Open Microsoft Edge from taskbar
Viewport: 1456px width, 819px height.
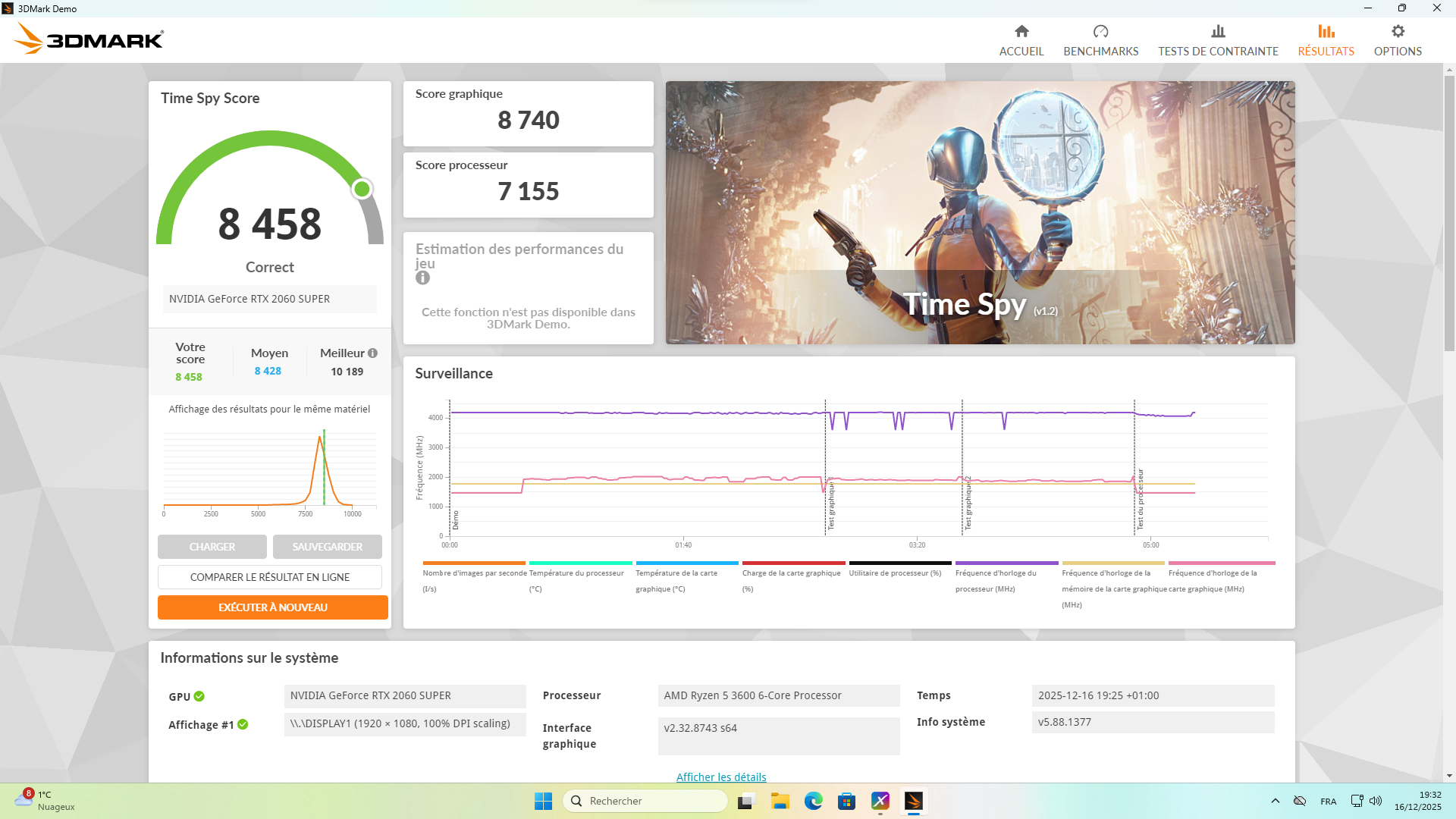(813, 801)
